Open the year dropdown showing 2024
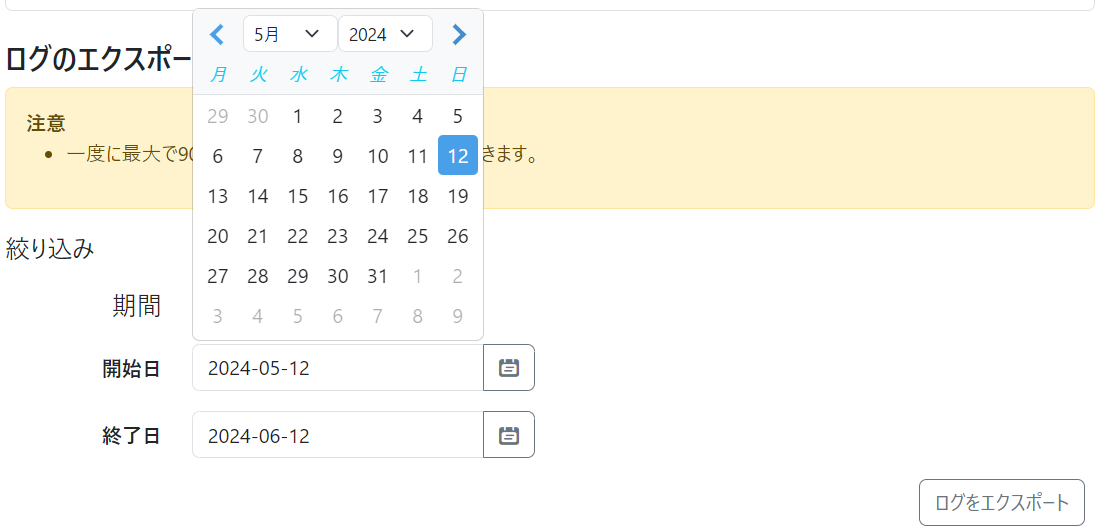 click(384, 34)
